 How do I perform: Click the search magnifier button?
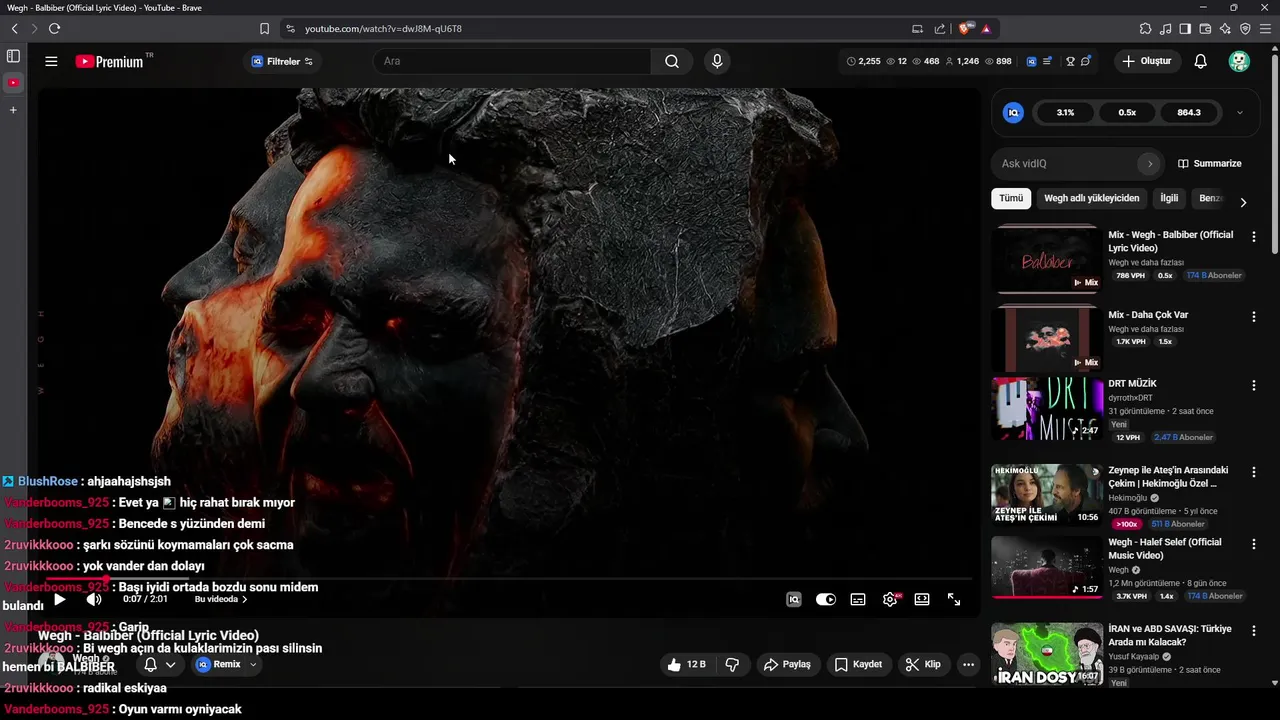(672, 61)
